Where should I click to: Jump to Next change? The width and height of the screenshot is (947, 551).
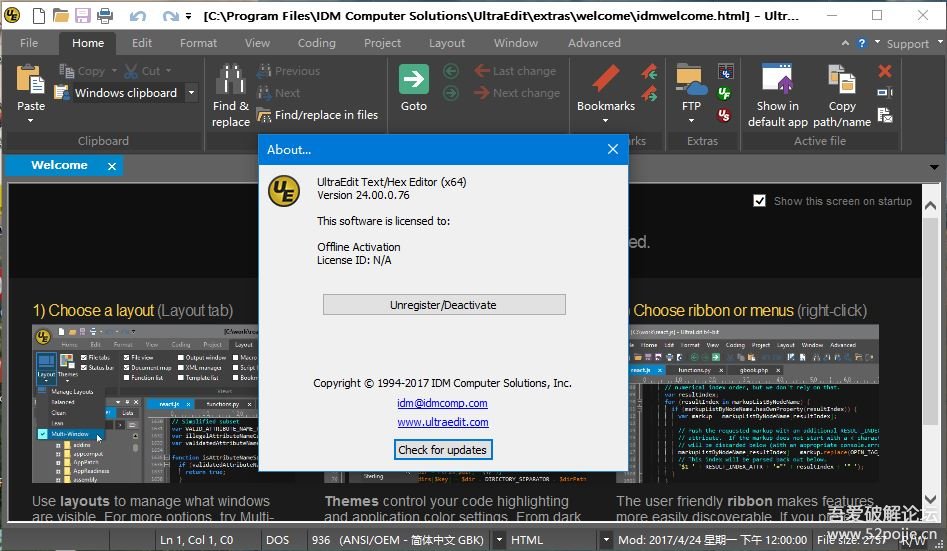point(517,93)
